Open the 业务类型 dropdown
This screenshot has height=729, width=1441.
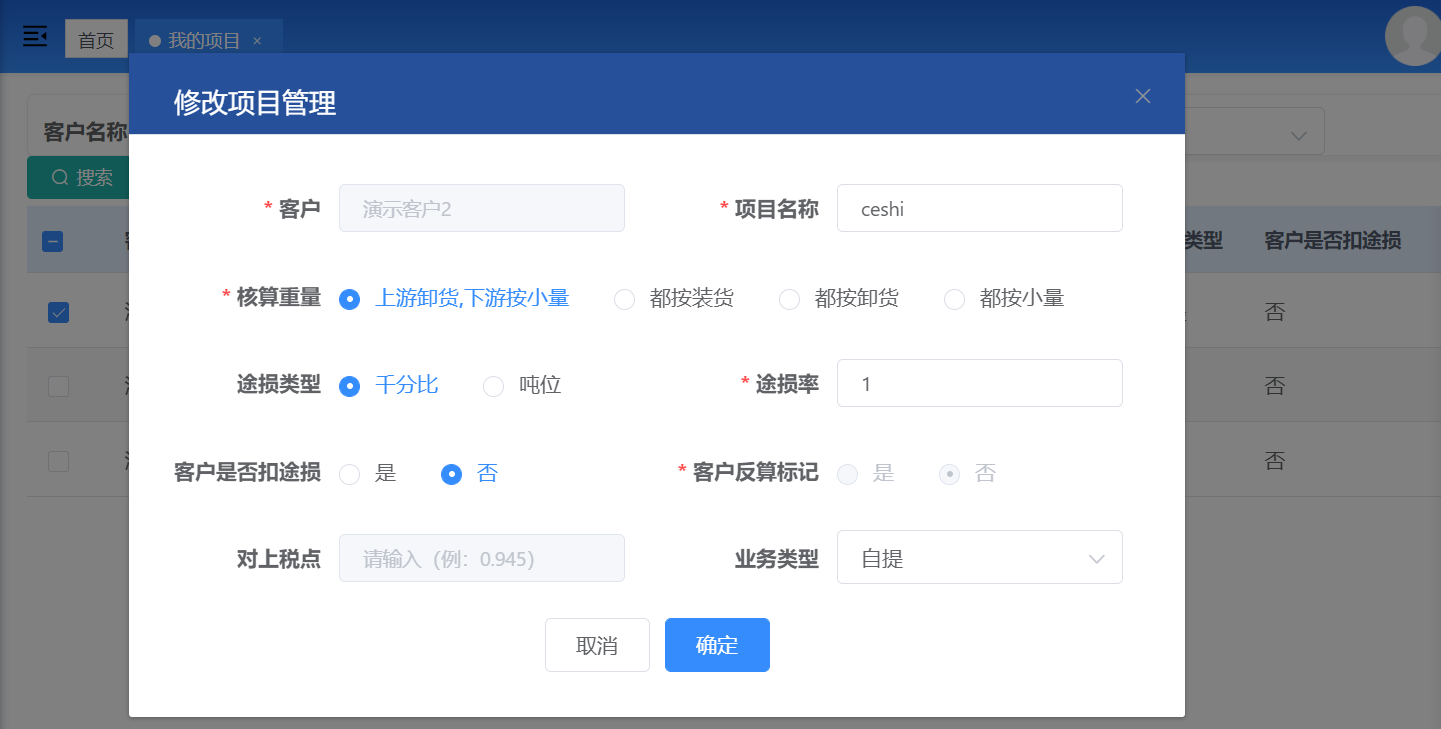(x=979, y=557)
